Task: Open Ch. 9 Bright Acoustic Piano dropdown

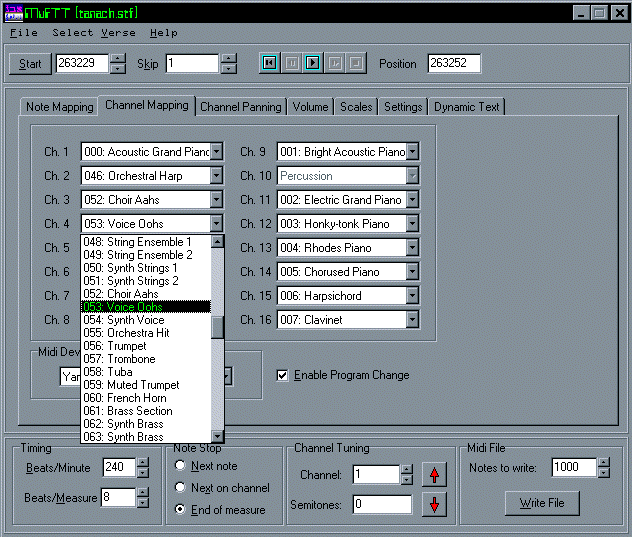Action: point(412,152)
